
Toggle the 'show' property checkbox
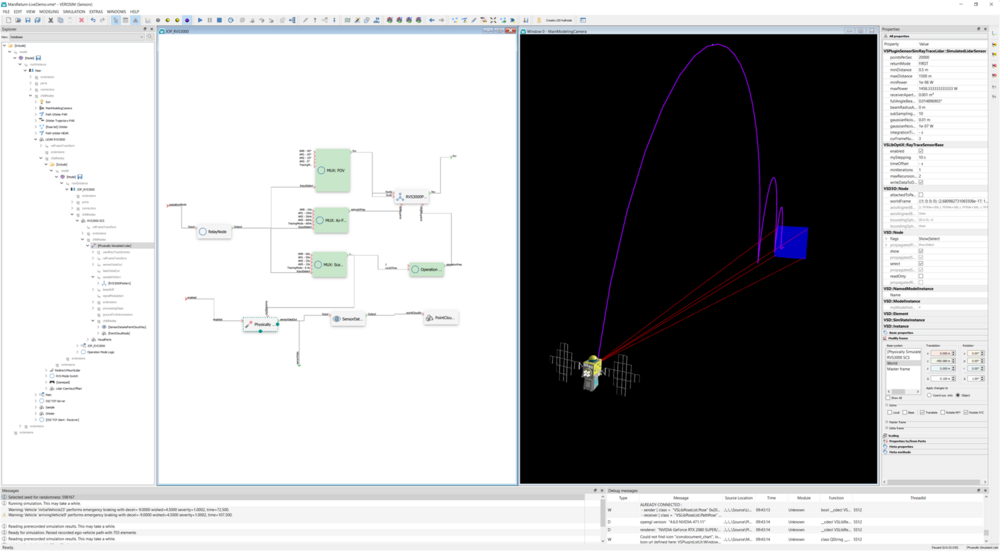tap(920, 251)
